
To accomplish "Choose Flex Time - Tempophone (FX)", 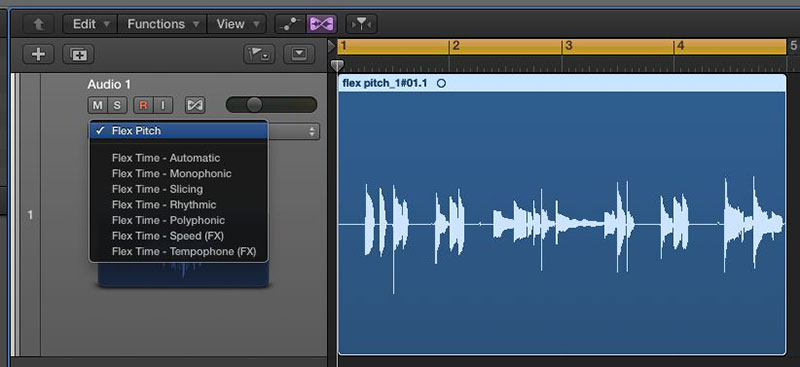I will pyautogui.click(x=179, y=252).
